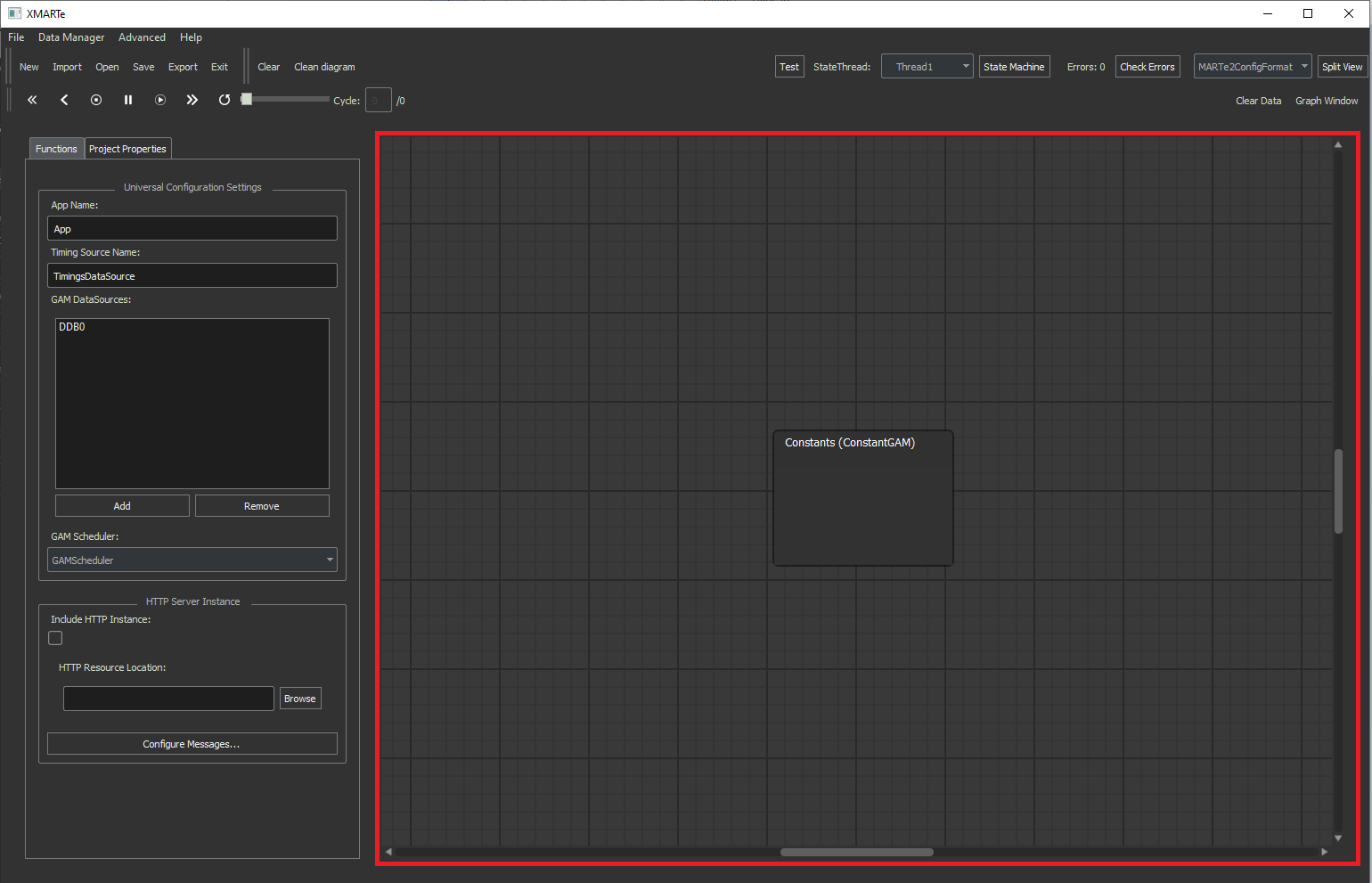Open the Data Manager menu
Screen dimensions: 1372x883
click(71, 37)
